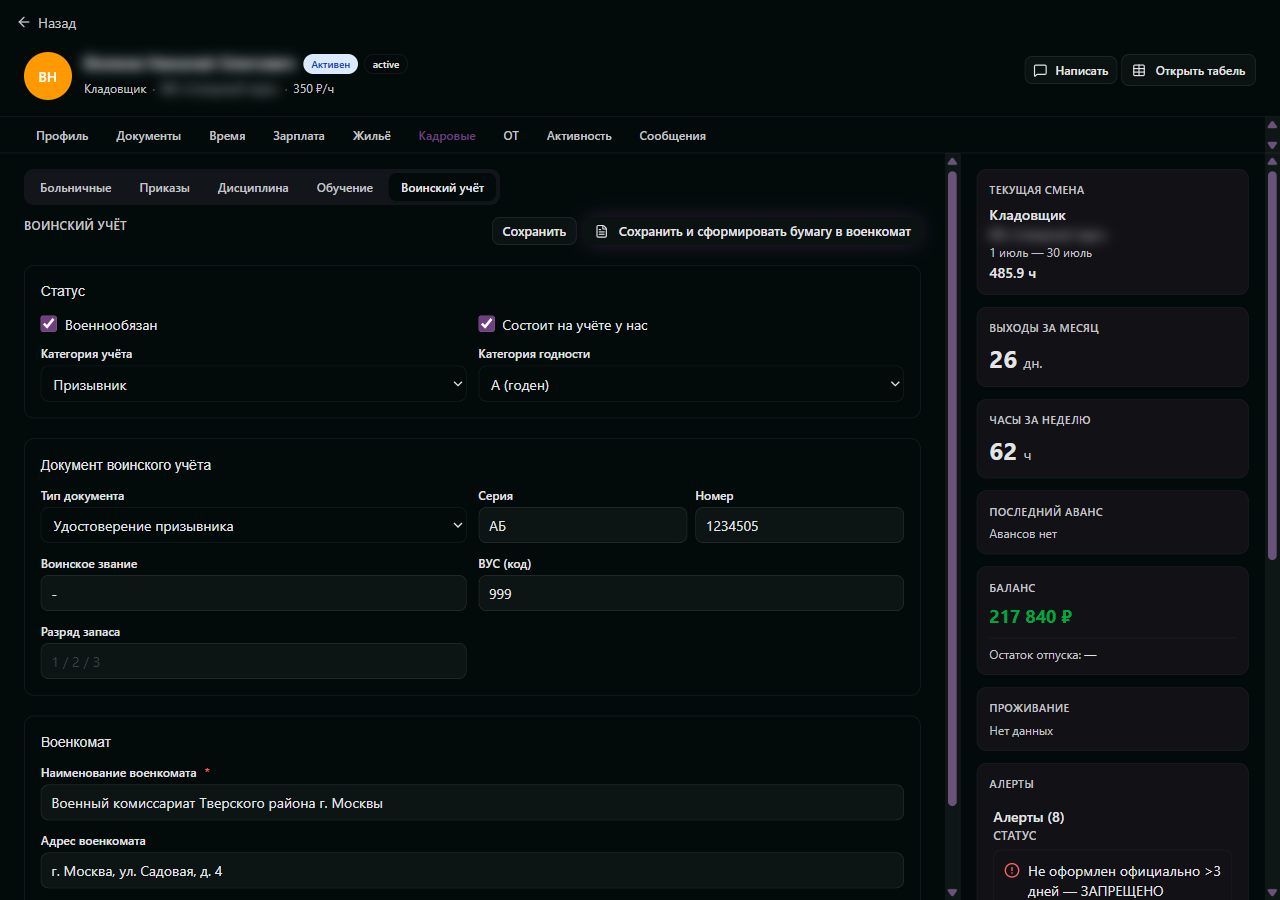The image size is (1280, 900).
Task: Switch to the Документы tab
Action: (149, 136)
